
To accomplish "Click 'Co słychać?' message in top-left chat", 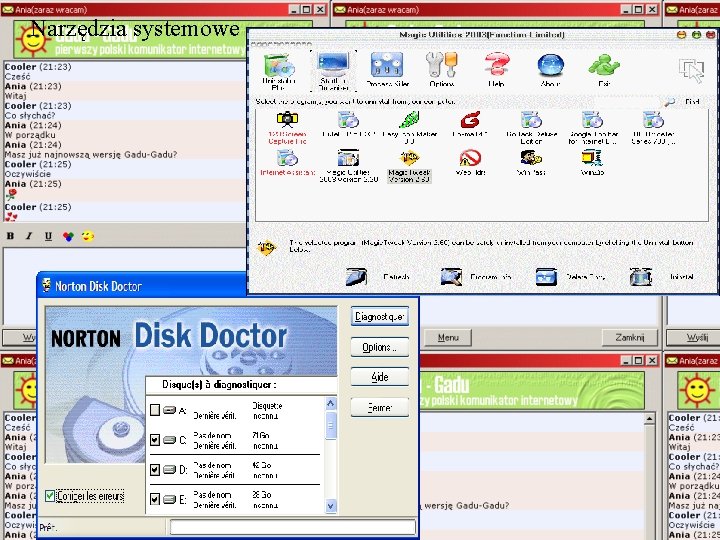I will [x=30, y=115].
